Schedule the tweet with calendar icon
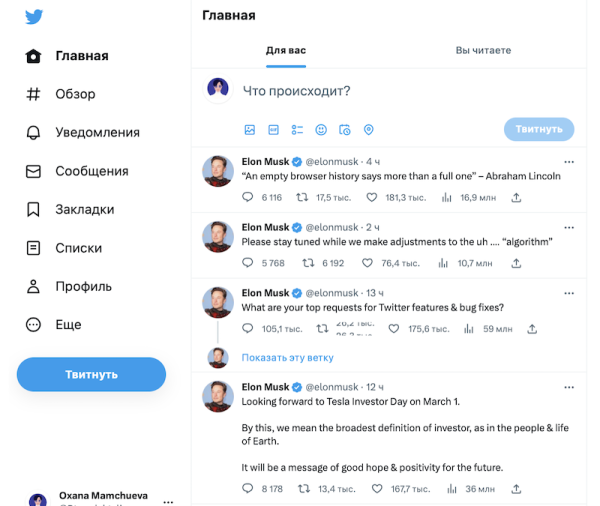600x506 pixels. pos(345,130)
